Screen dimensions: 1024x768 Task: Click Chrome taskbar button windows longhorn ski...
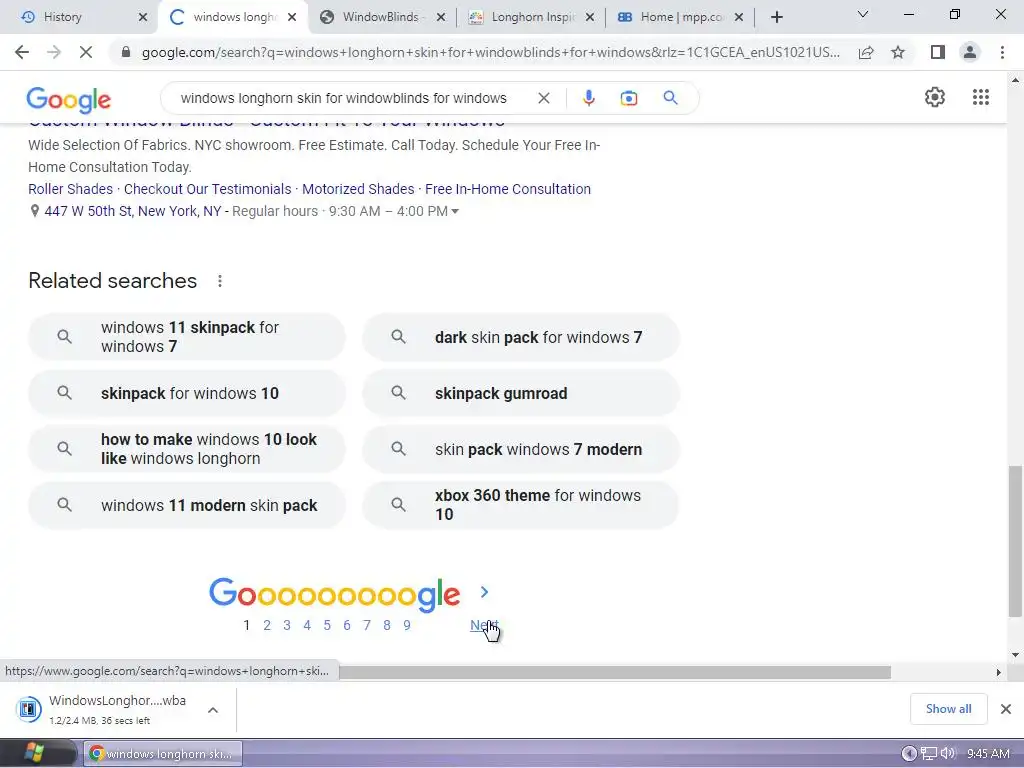pos(163,754)
